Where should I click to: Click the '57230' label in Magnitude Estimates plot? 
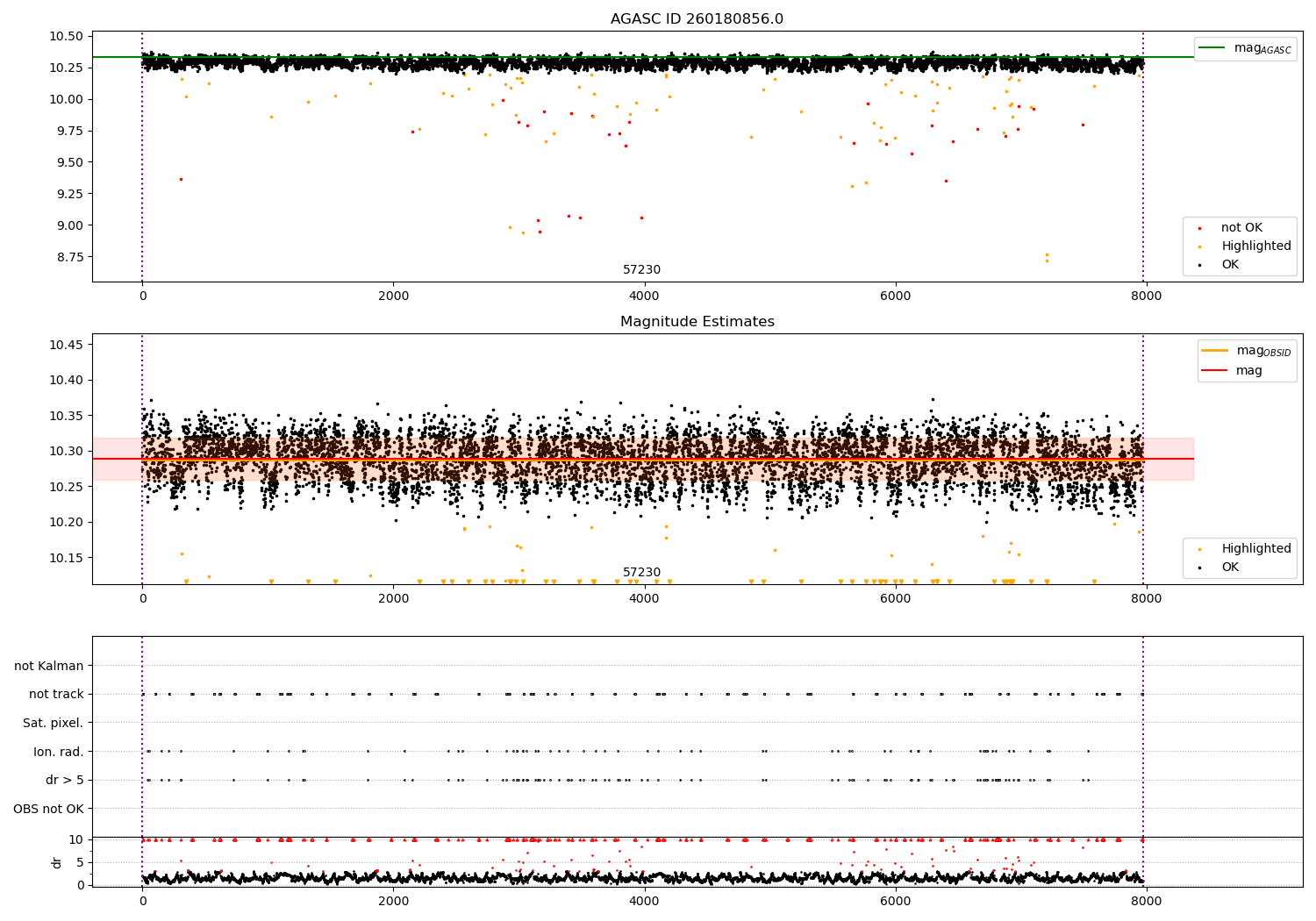[x=641, y=573]
